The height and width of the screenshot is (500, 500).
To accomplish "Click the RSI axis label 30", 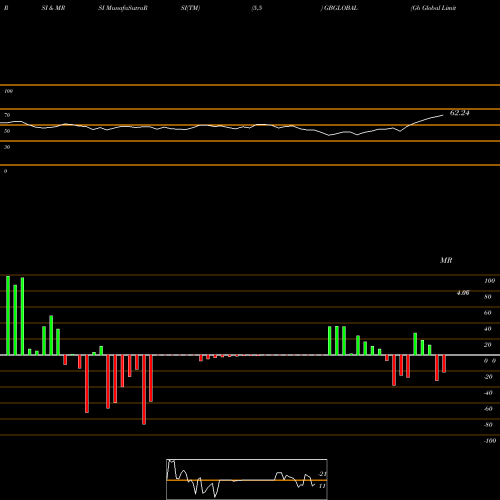I will (x=7, y=147).
